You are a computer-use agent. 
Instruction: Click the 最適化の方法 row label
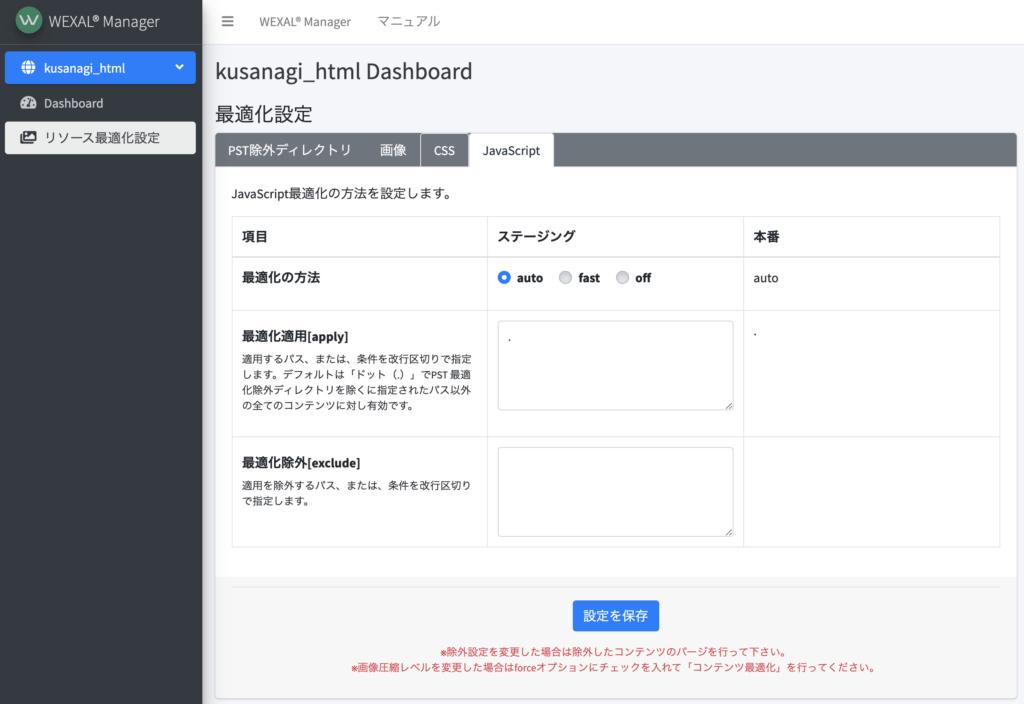(x=281, y=278)
